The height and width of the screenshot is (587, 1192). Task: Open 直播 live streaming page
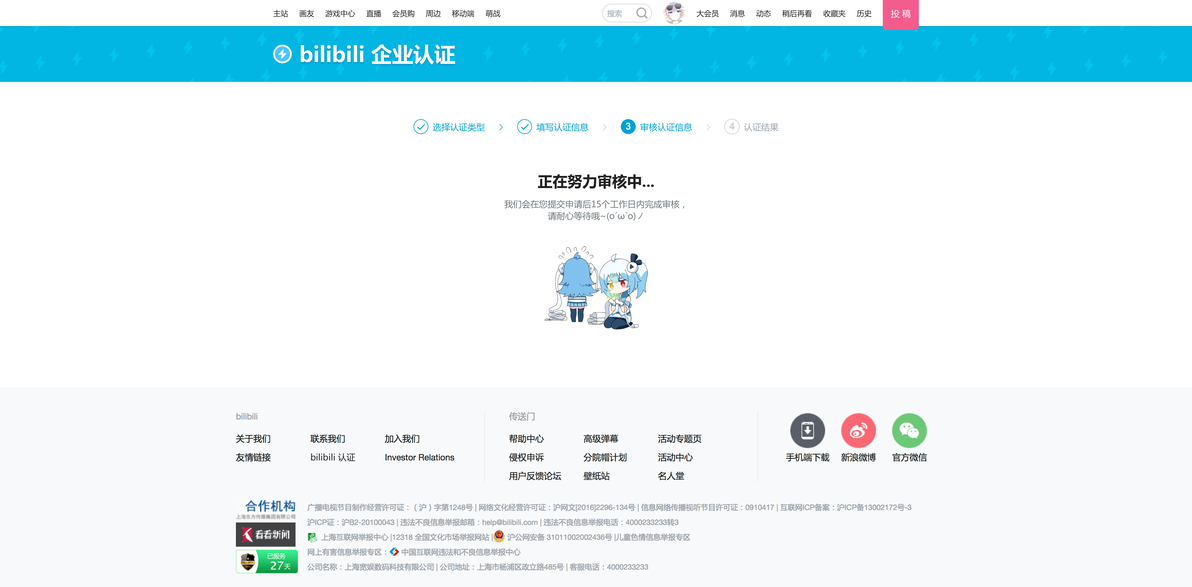click(x=373, y=14)
